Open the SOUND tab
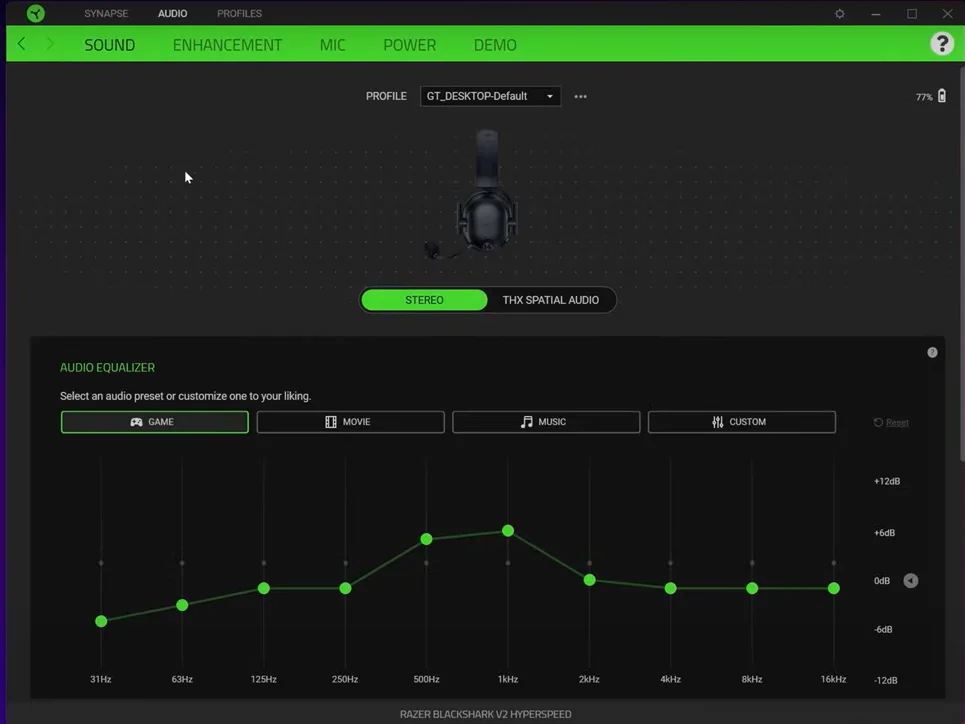This screenshot has width=965, height=724. [x=110, y=45]
